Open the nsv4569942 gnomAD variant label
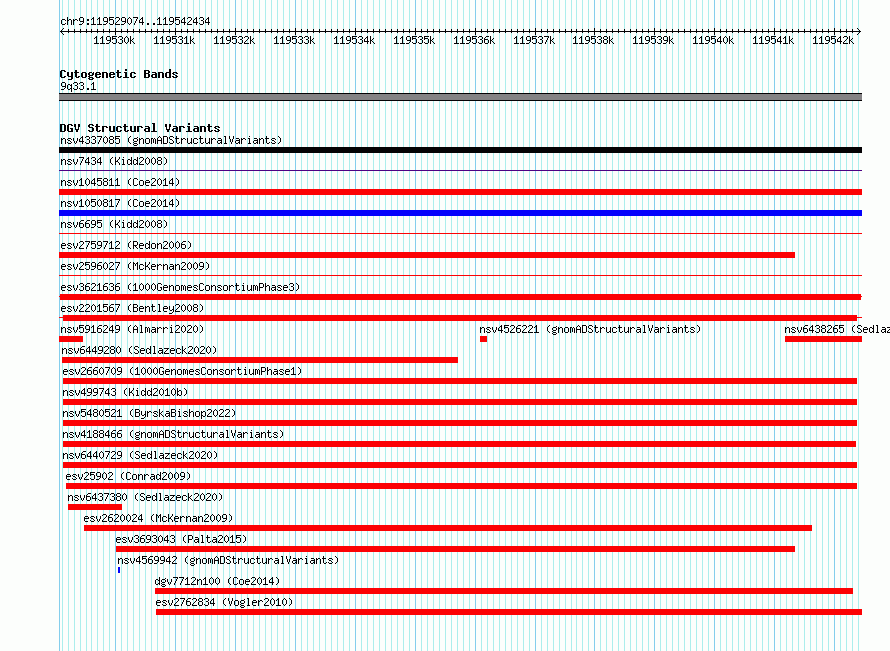Viewport: 890px width, 651px height. [x=228, y=560]
